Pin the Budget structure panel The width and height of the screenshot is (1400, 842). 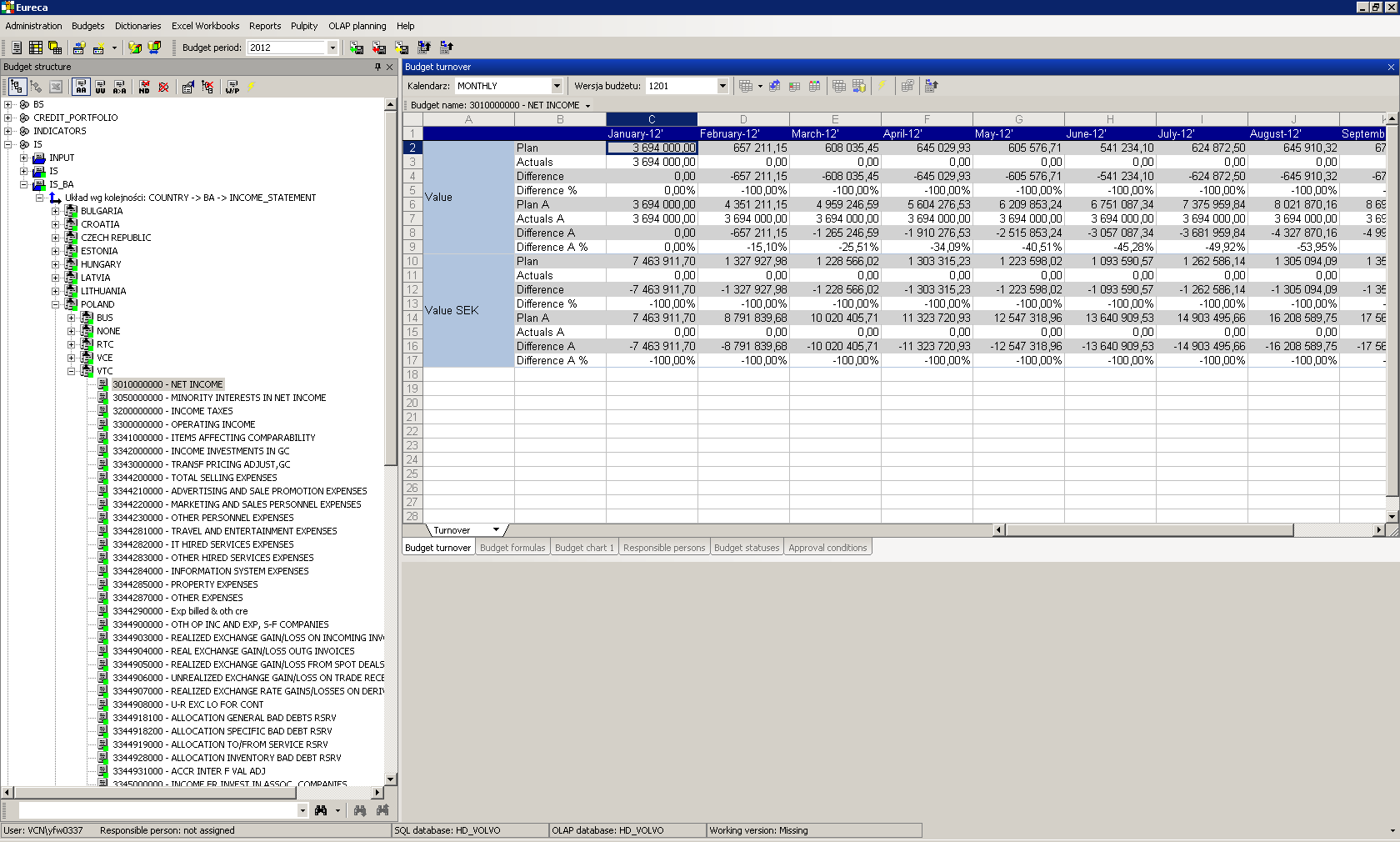(377, 67)
